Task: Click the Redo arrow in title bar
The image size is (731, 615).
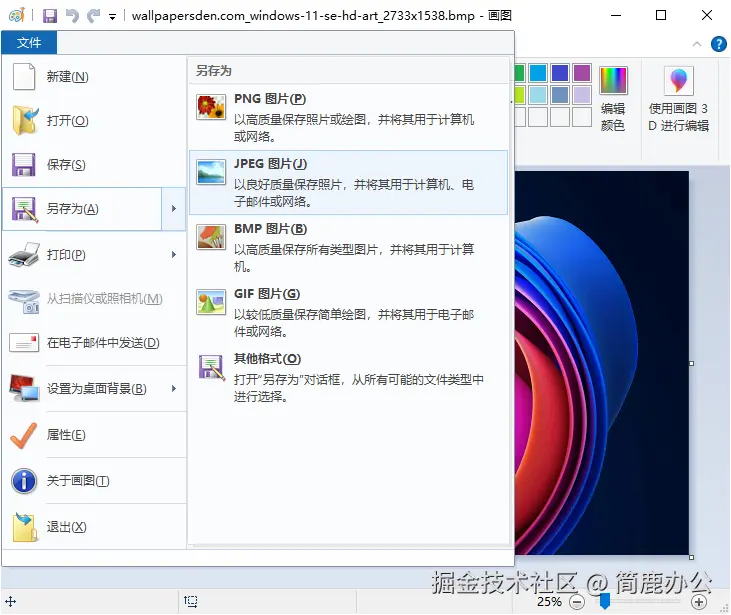Action: click(x=93, y=16)
